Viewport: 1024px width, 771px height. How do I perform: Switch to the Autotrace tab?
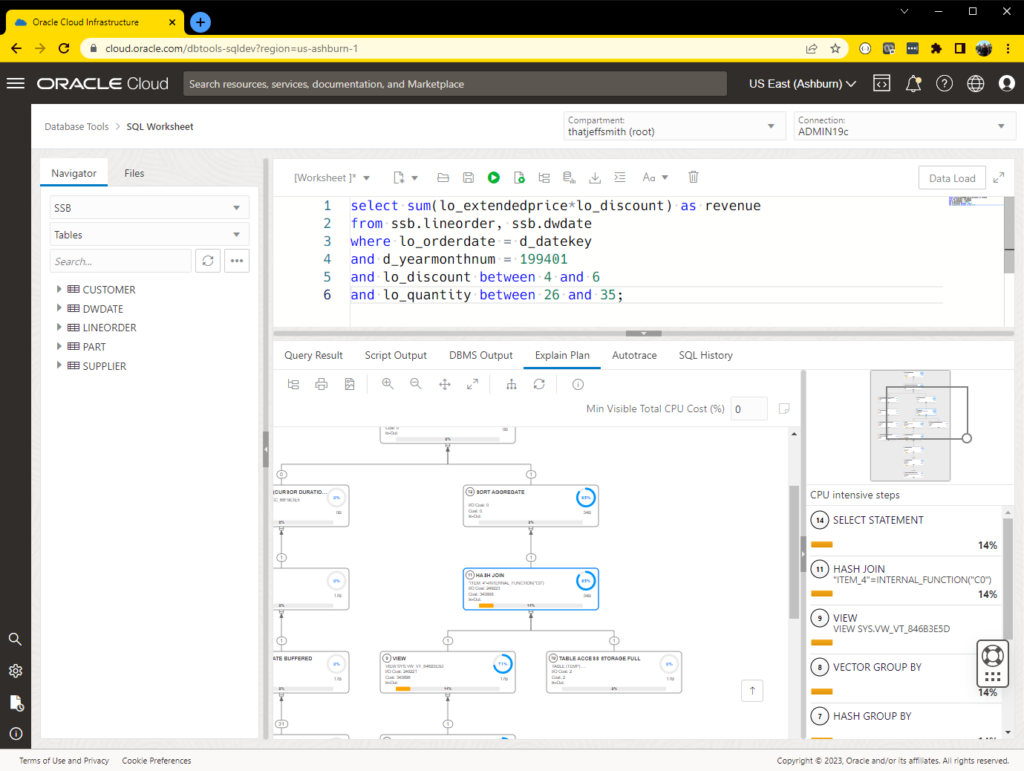(634, 355)
